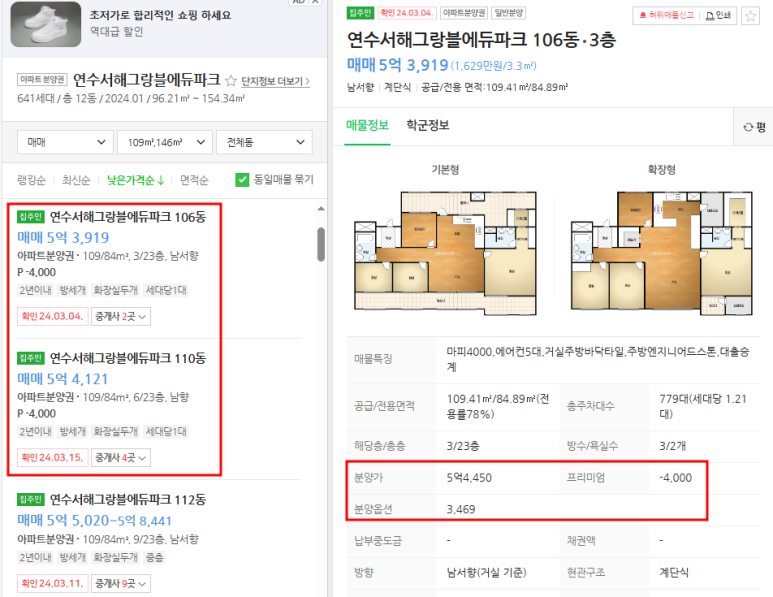This screenshot has width=773, height=597.
Task: View the 기본형 floor plan image
Action: pos(446,253)
